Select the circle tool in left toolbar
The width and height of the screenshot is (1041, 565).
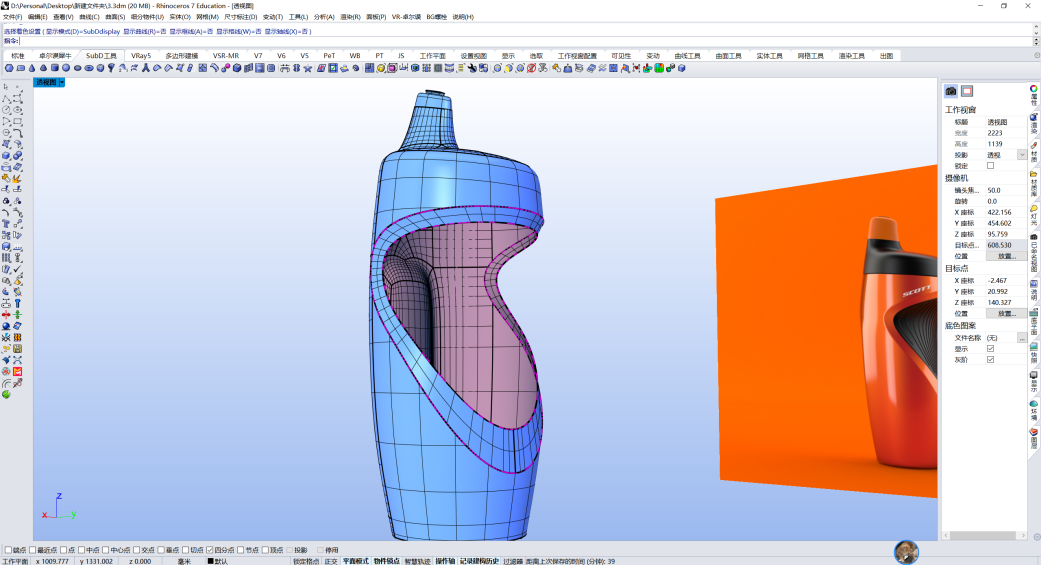6,110
